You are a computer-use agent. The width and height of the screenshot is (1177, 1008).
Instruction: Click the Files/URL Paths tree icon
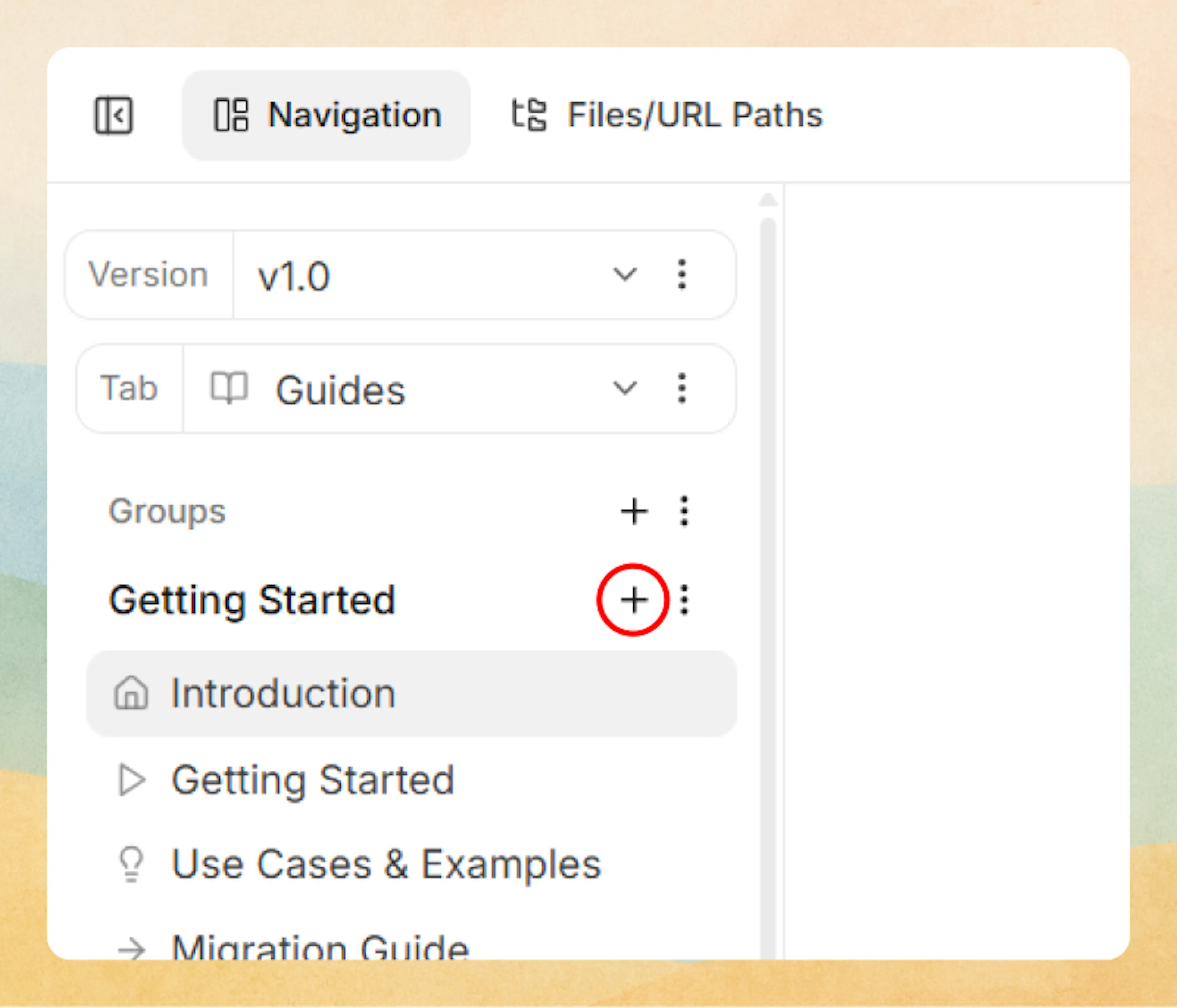click(530, 114)
